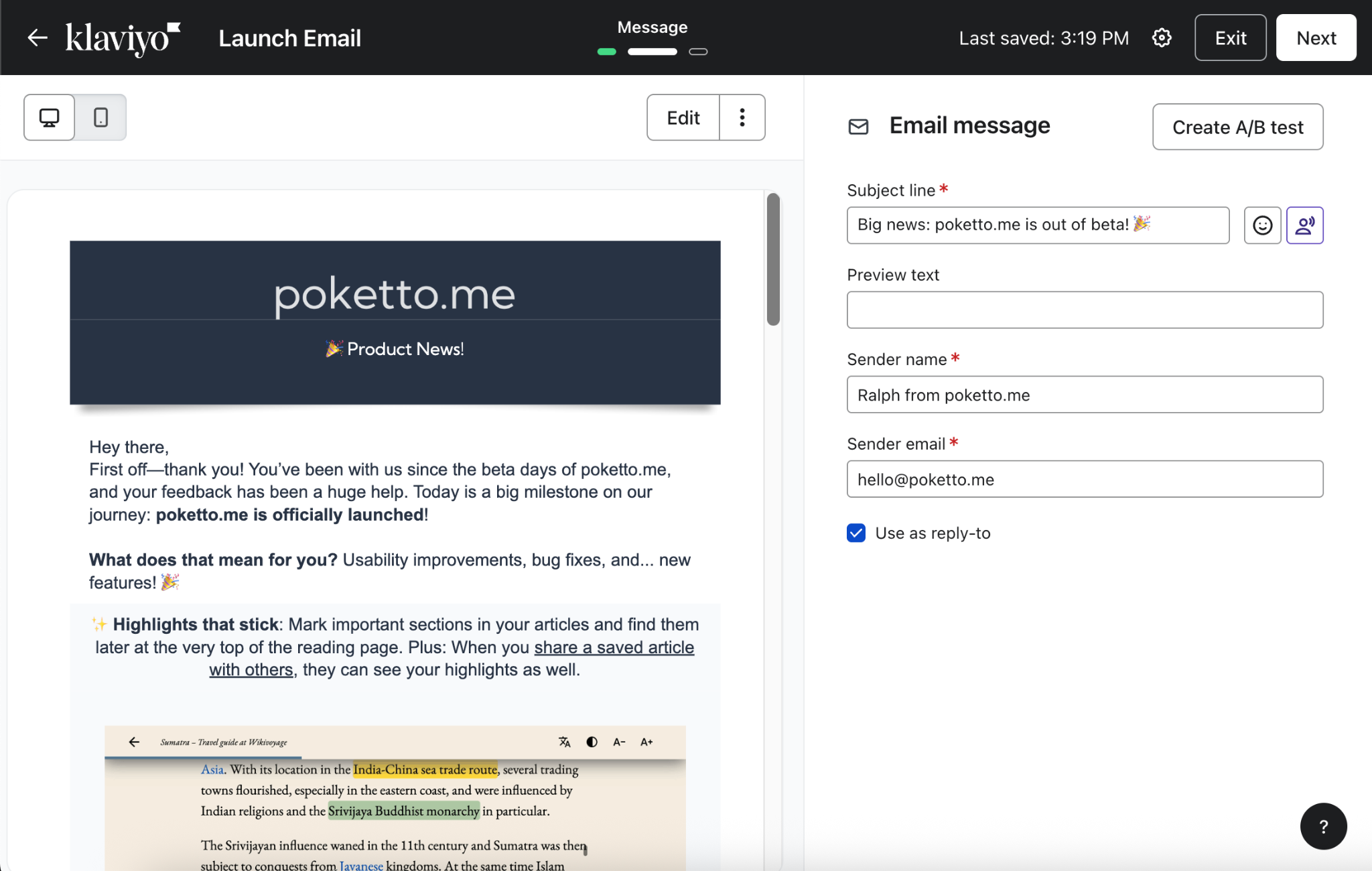The width and height of the screenshot is (1372, 871).
Task: Toggle the Use as reply-to checkbox
Action: pos(856,533)
